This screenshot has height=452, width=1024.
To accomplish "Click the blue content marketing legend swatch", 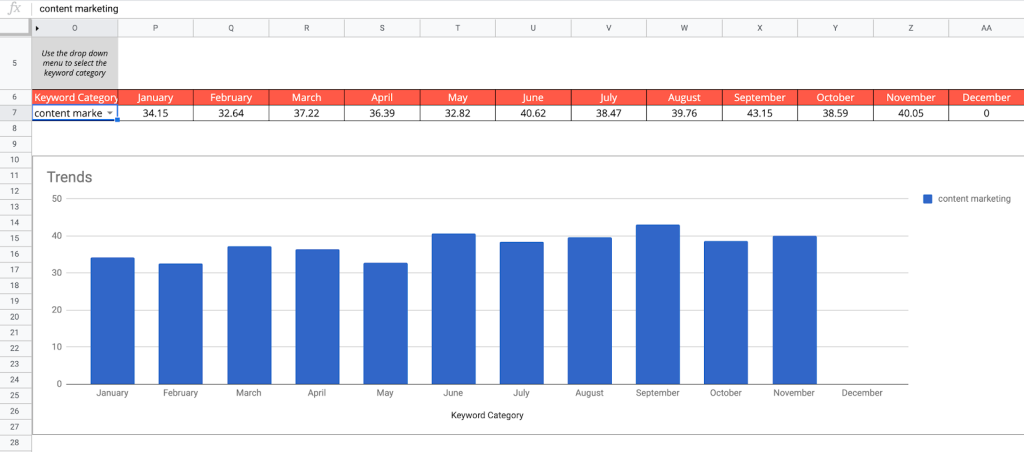I will (928, 199).
